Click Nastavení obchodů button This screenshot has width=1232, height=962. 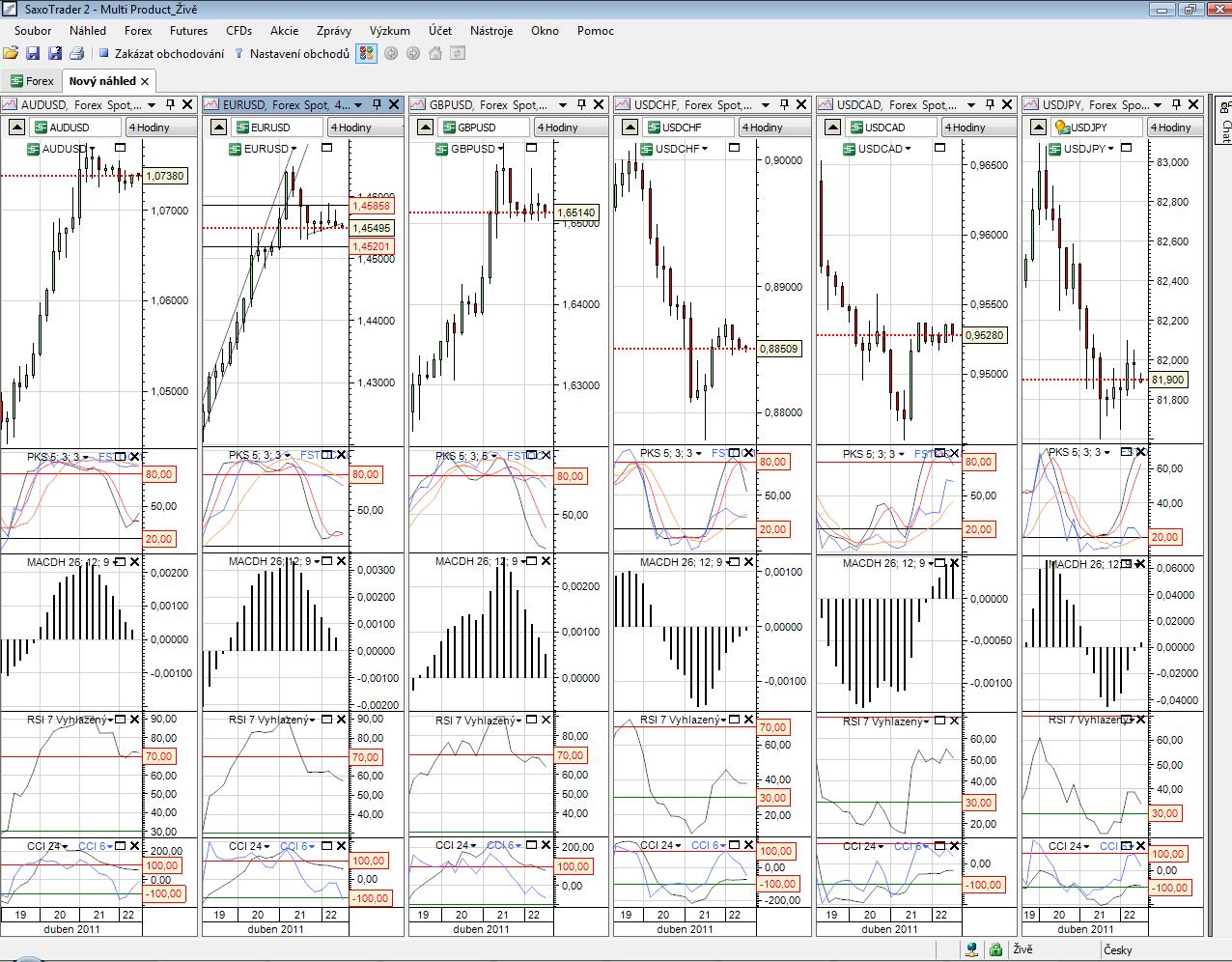[x=292, y=53]
